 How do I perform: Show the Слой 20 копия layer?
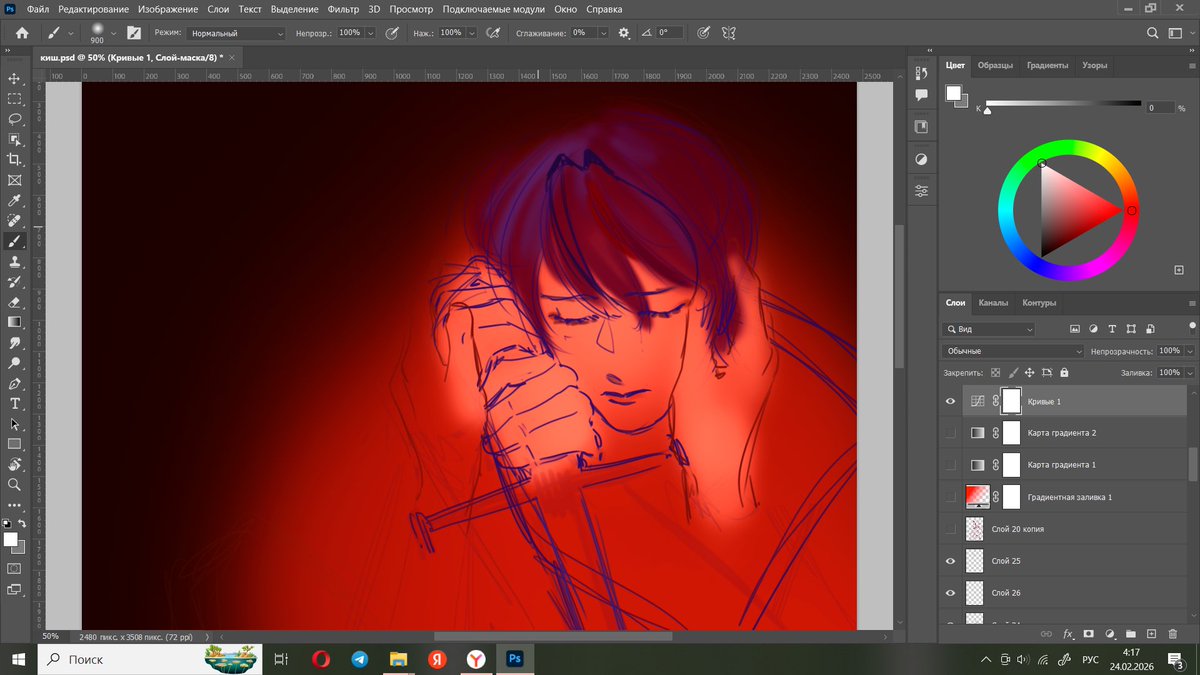coord(951,529)
